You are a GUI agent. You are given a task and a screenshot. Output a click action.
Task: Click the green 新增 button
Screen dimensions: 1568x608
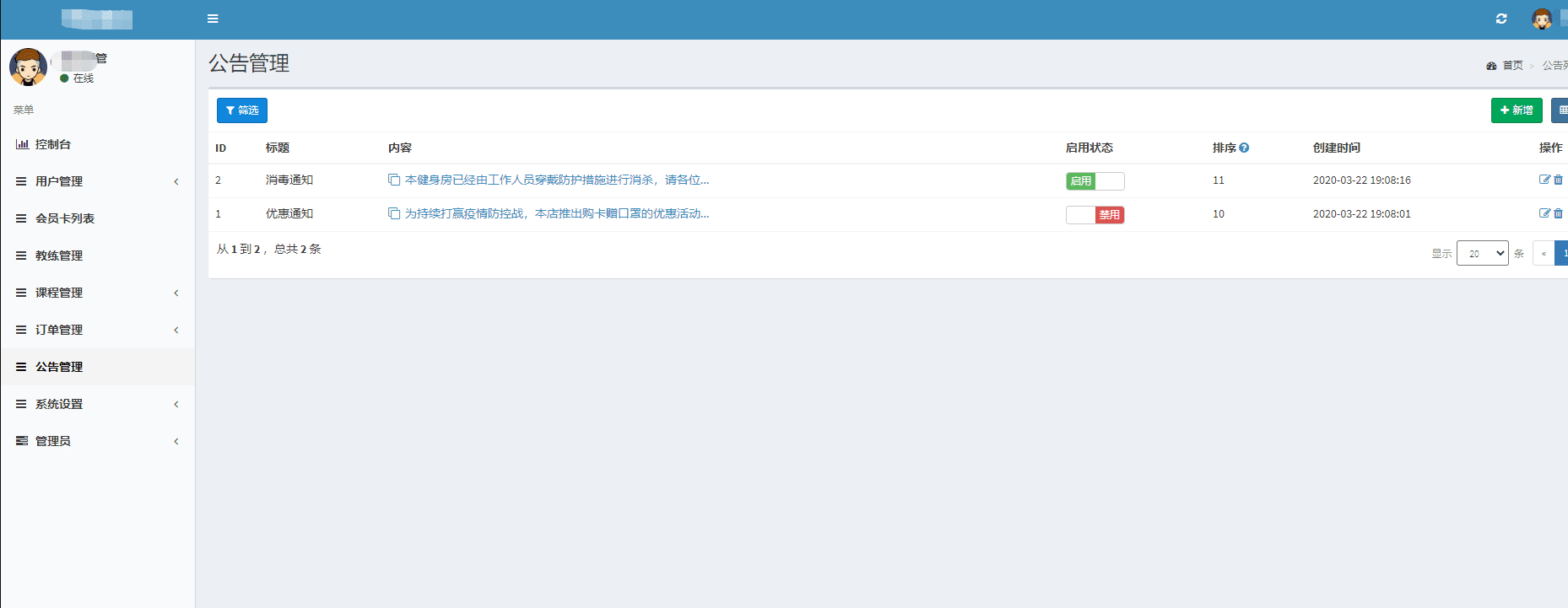click(1517, 110)
